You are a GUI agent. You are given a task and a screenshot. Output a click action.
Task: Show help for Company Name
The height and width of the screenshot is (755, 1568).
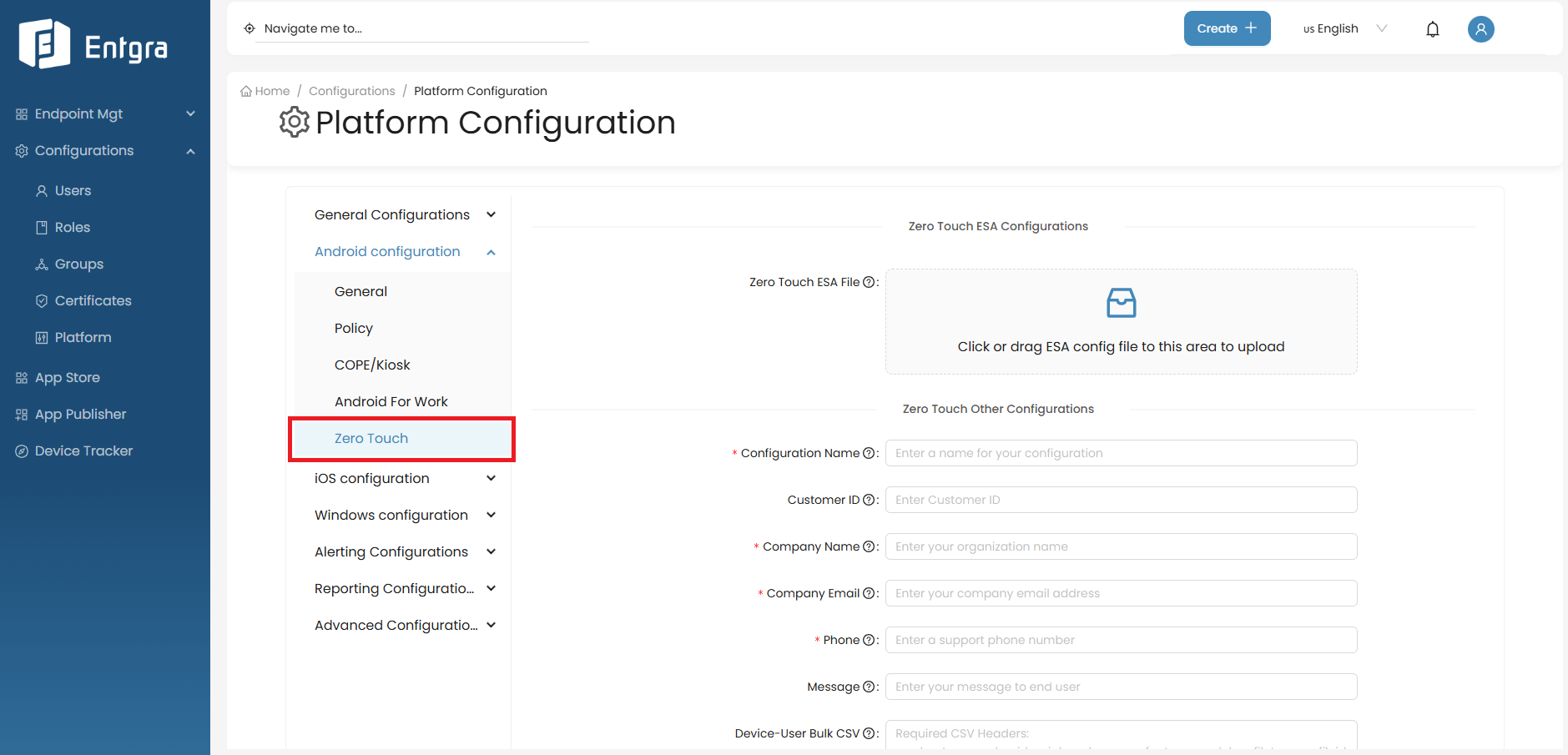coord(869,546)
